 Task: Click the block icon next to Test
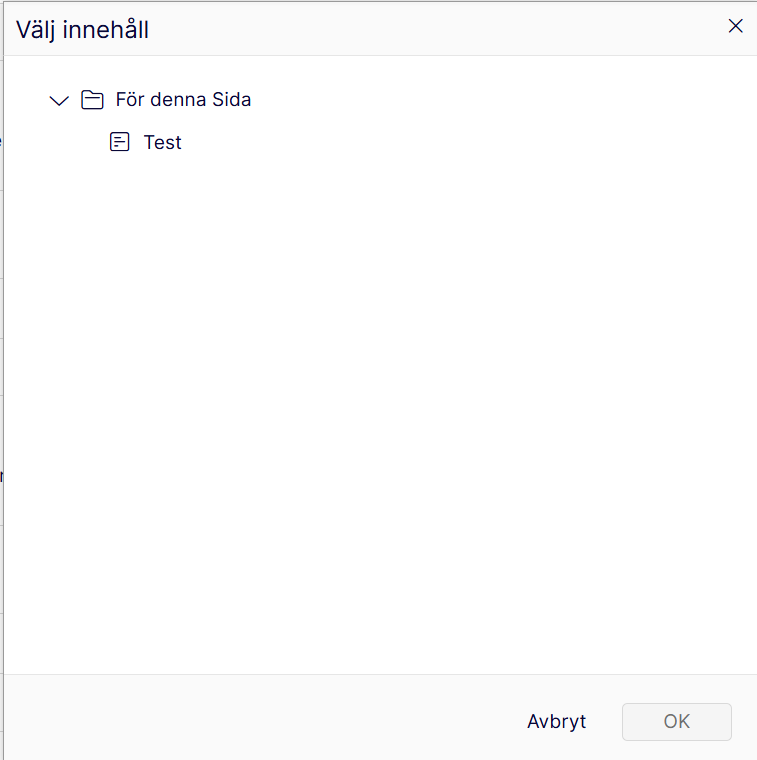120,142
